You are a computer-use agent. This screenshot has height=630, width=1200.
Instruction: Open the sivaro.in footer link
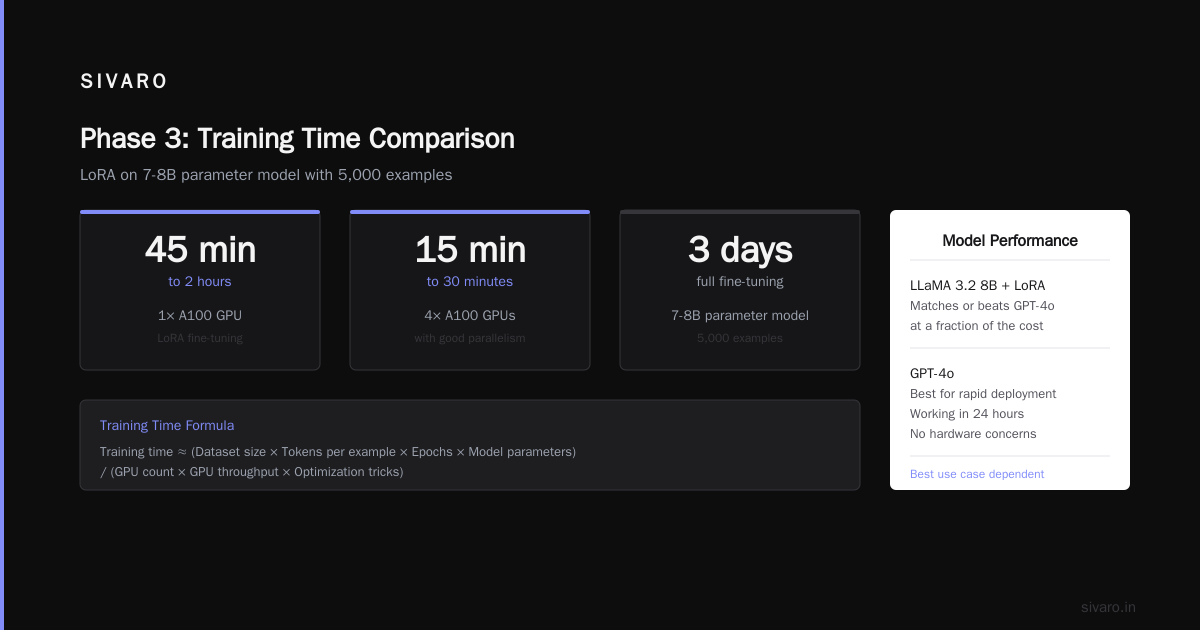(1108, 607)
